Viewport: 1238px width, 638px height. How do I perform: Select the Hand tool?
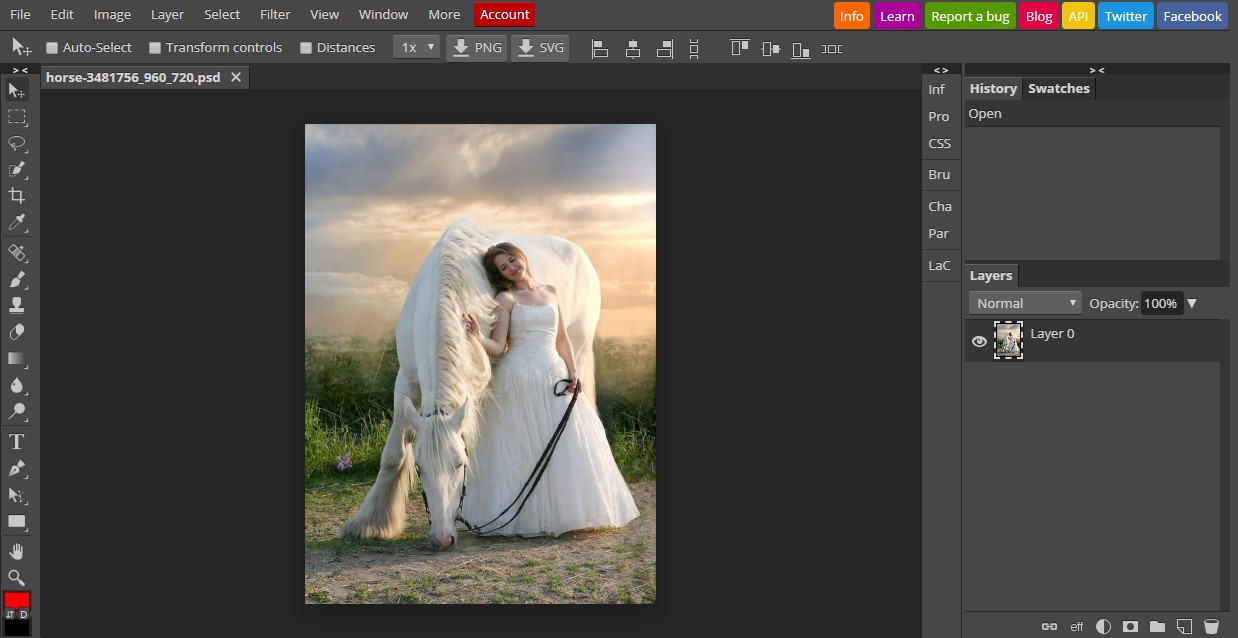click(17, 551)
